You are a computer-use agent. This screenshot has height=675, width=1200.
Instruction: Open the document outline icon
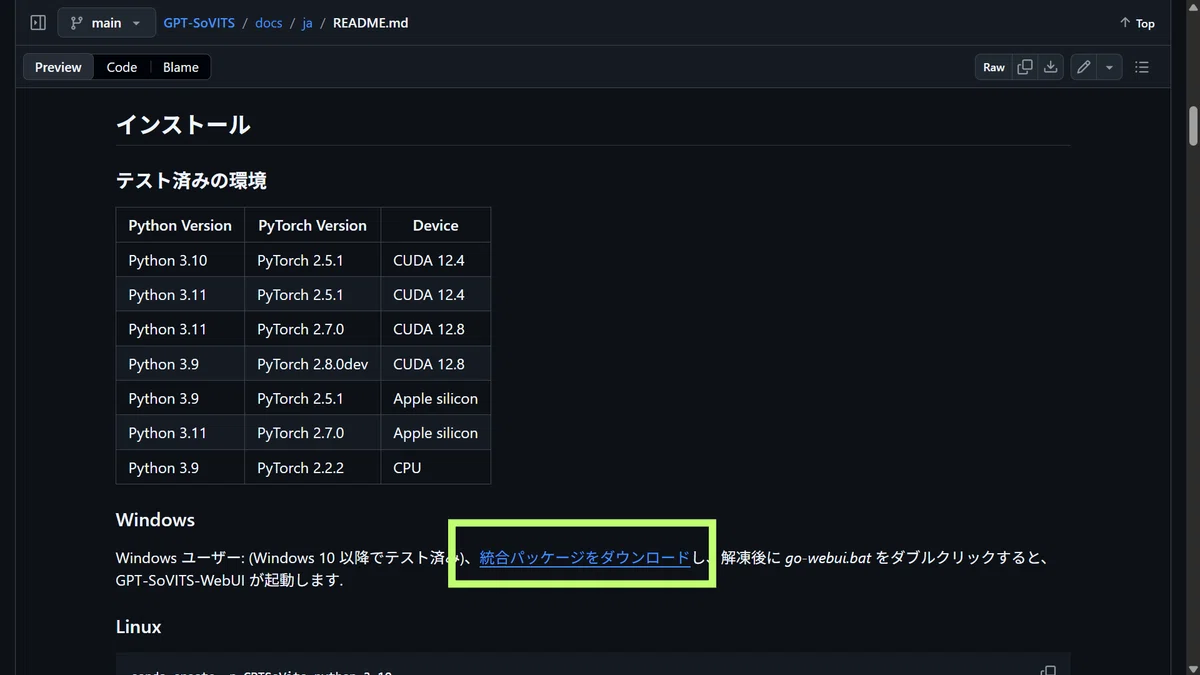pyautogui.click(x=1142, y=67)
